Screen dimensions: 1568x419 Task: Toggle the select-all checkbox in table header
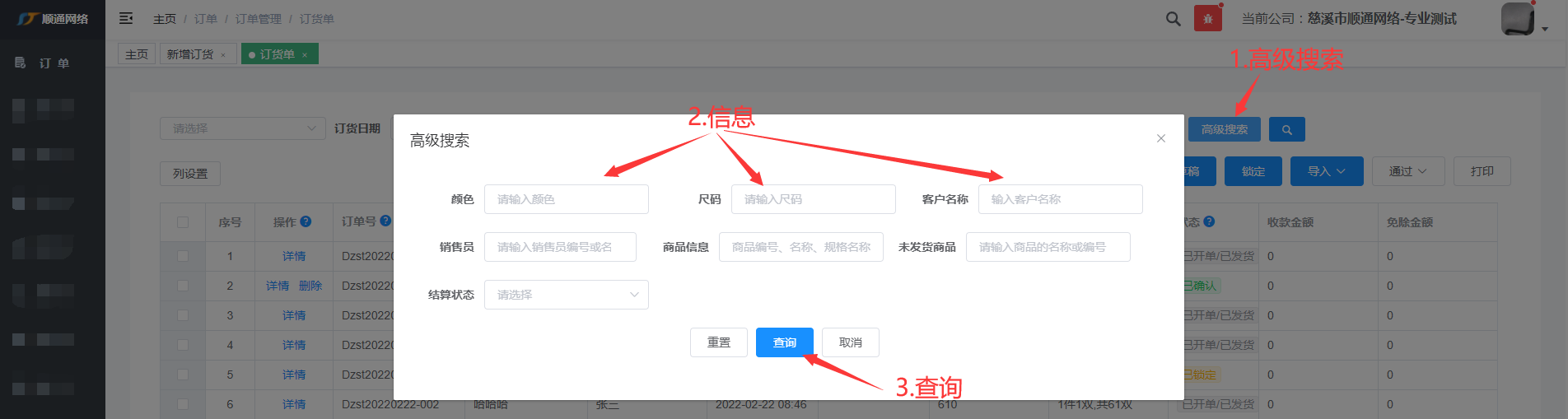tap(183, 222)
